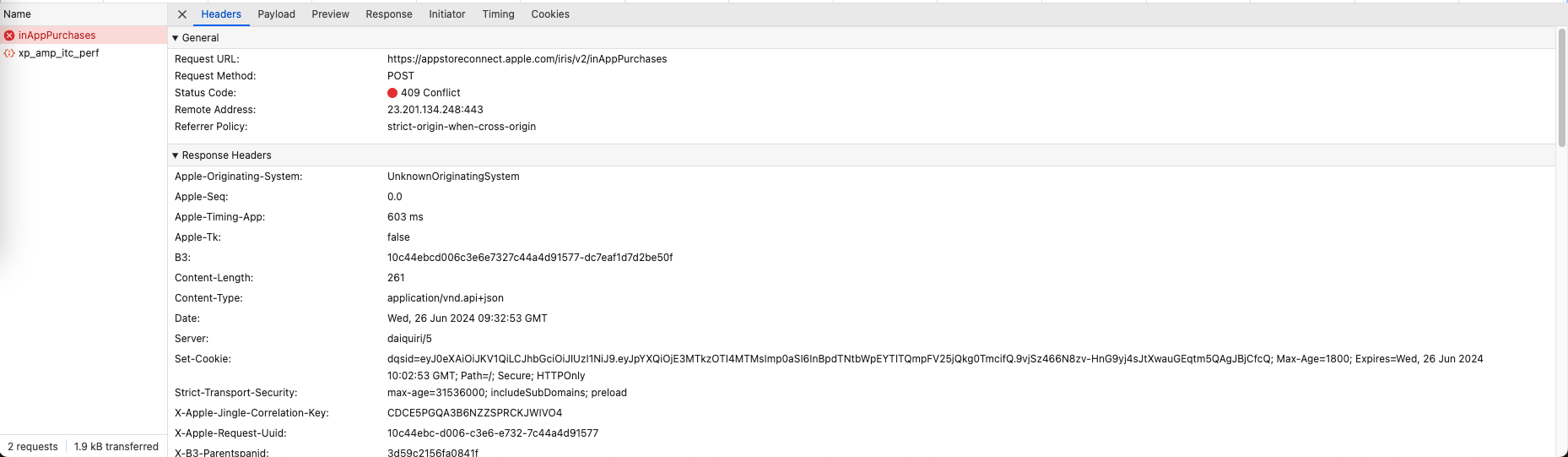
Task: Click the 2 requests status summary
Action: click(x=33, y=447)
